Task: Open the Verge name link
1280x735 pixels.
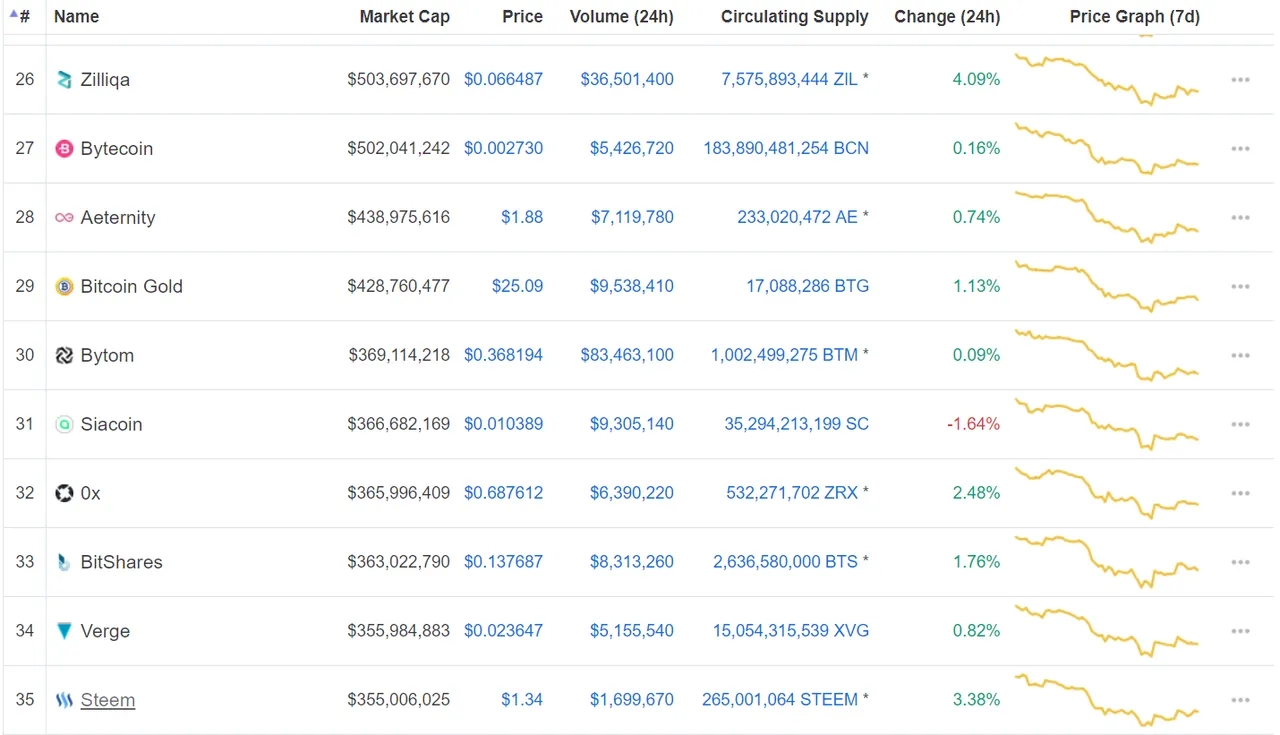Action: pyautogui.click(x=105, y=631)
